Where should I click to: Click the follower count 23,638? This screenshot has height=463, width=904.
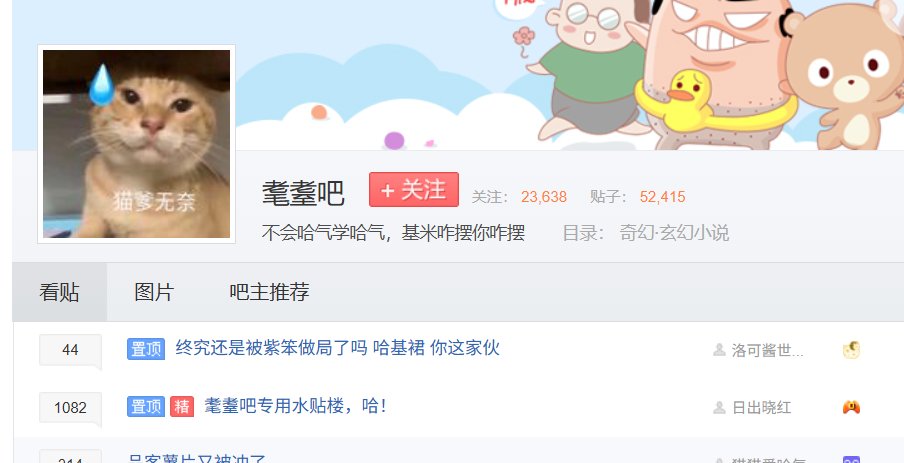(x=544, y=197)
